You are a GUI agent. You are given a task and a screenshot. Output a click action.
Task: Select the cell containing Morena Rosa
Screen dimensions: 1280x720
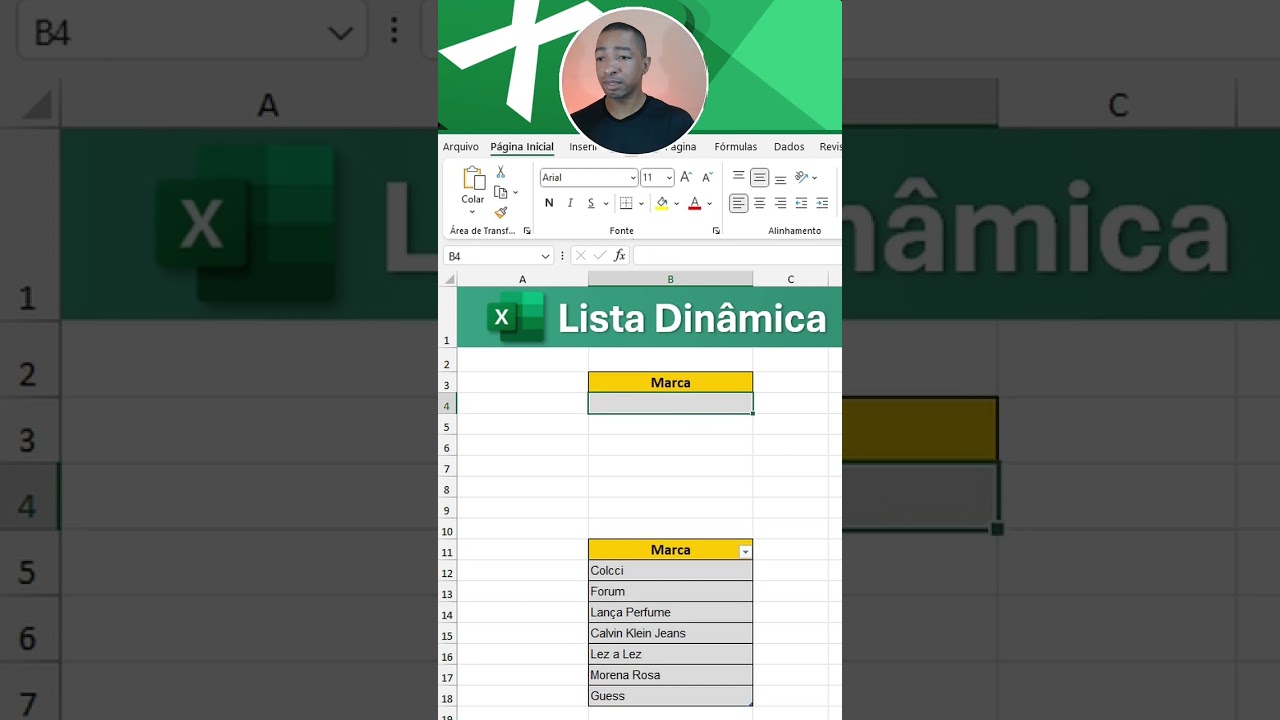[670, 675]
